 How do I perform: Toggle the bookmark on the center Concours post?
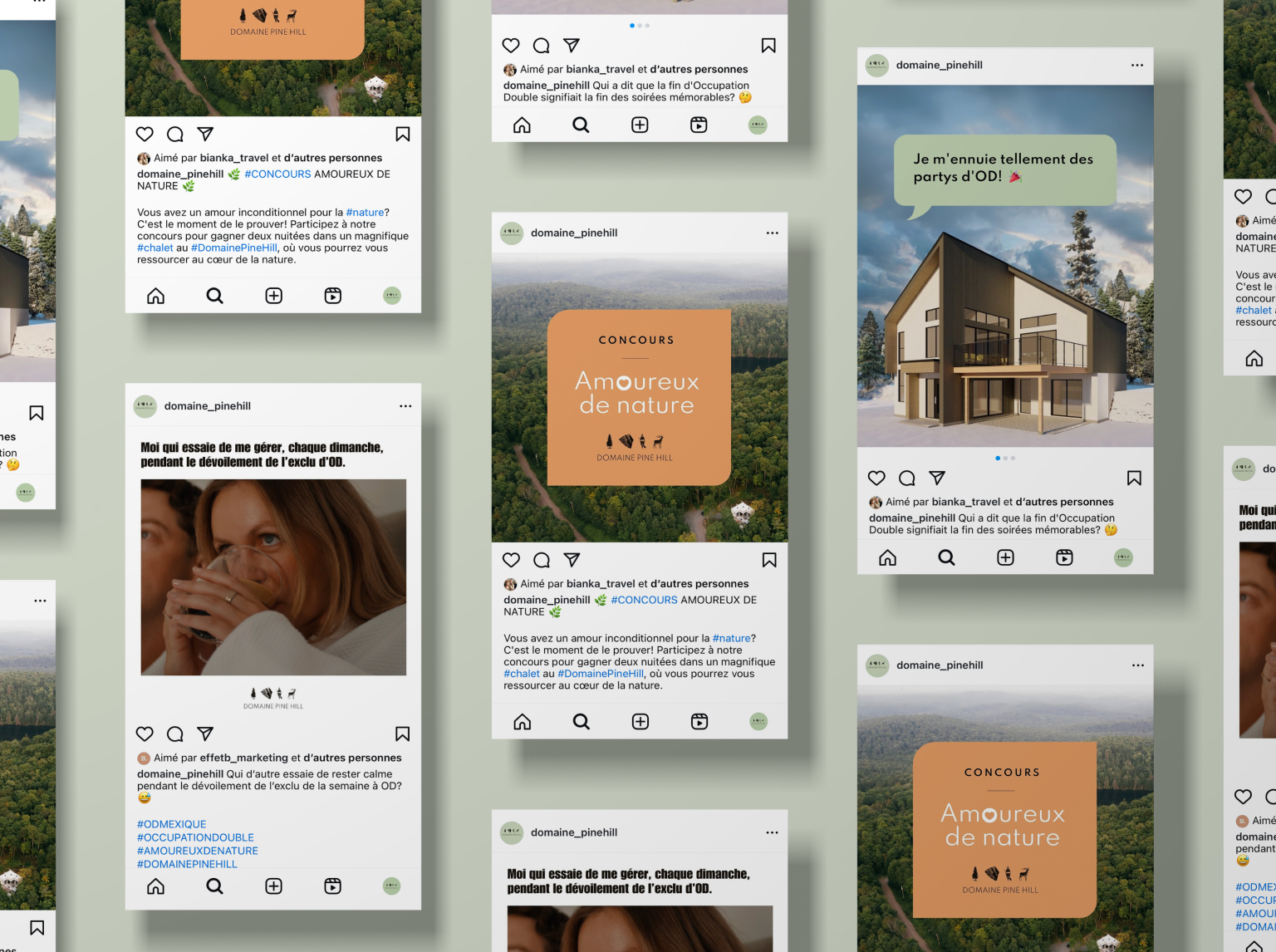pyautogui.click(x=769, y=560)
